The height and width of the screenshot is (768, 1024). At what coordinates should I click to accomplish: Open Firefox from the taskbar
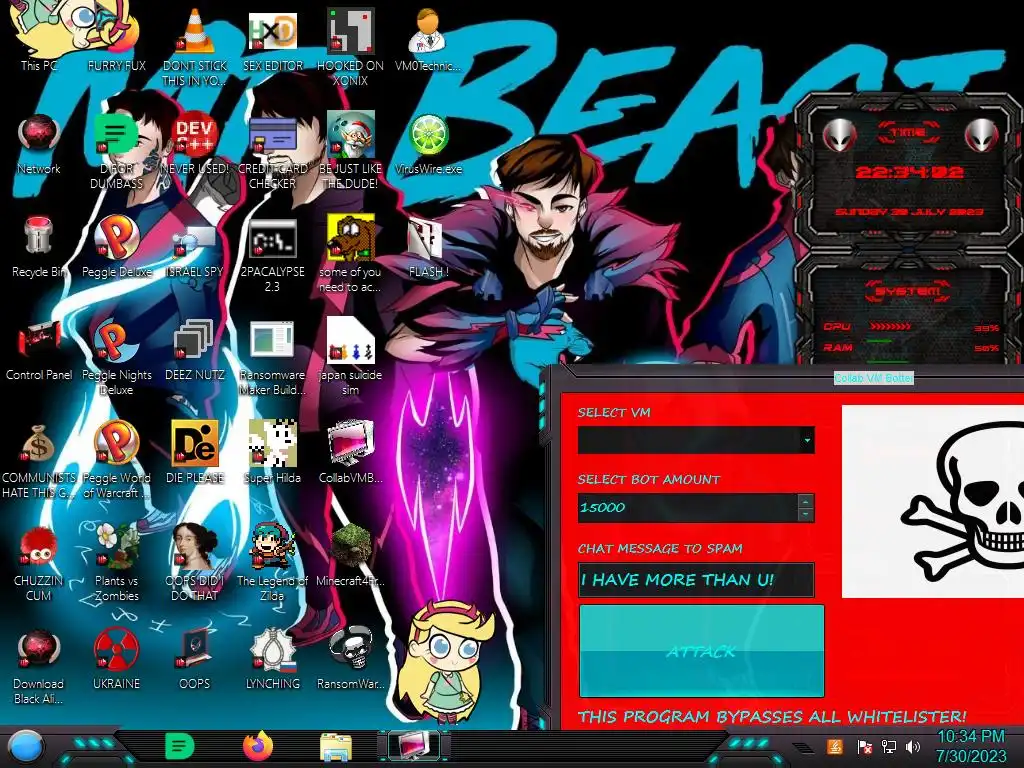coord(258,746)
